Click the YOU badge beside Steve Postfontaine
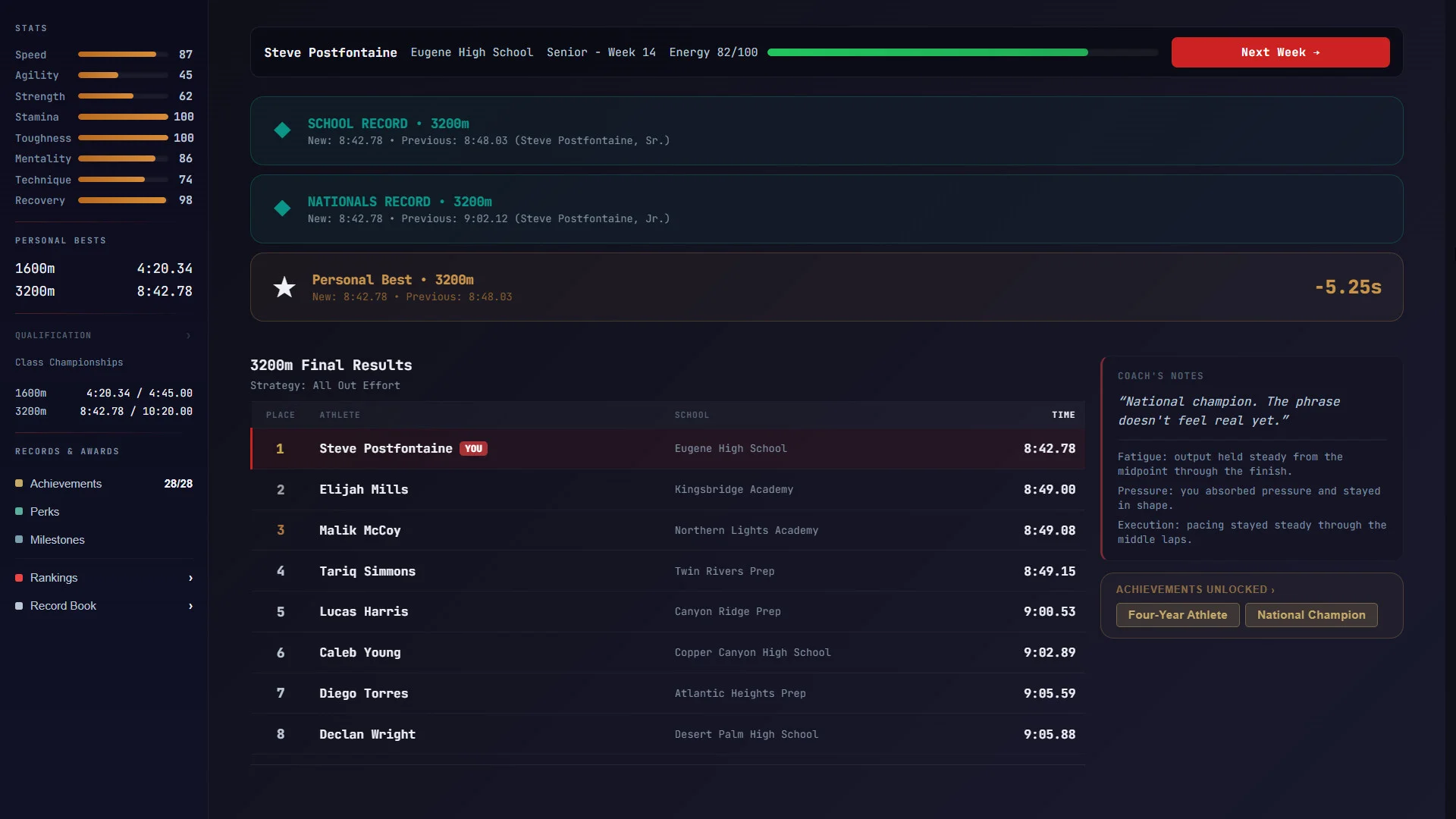 pos(473,449)
